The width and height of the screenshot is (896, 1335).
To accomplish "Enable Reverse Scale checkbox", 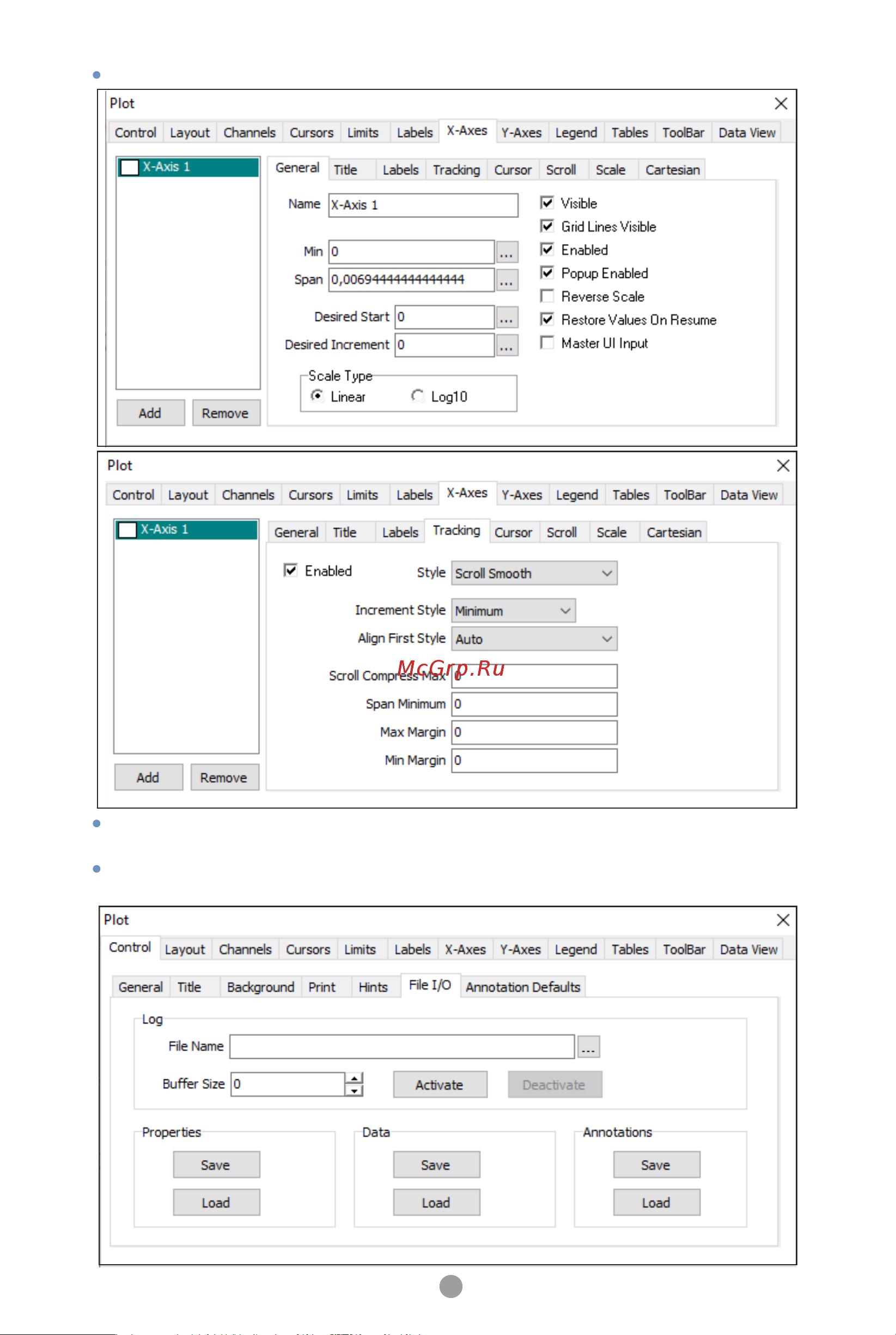I will 547,296.
